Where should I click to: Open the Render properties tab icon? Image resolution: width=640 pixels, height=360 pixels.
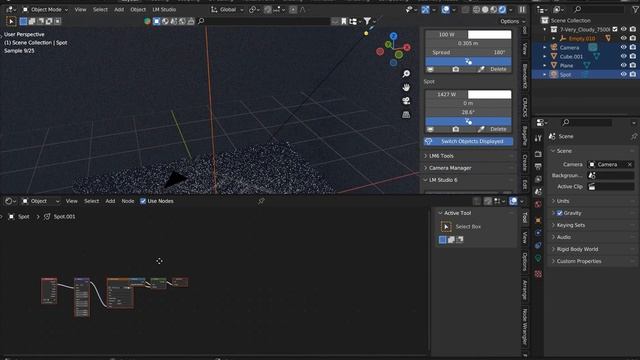538,154
